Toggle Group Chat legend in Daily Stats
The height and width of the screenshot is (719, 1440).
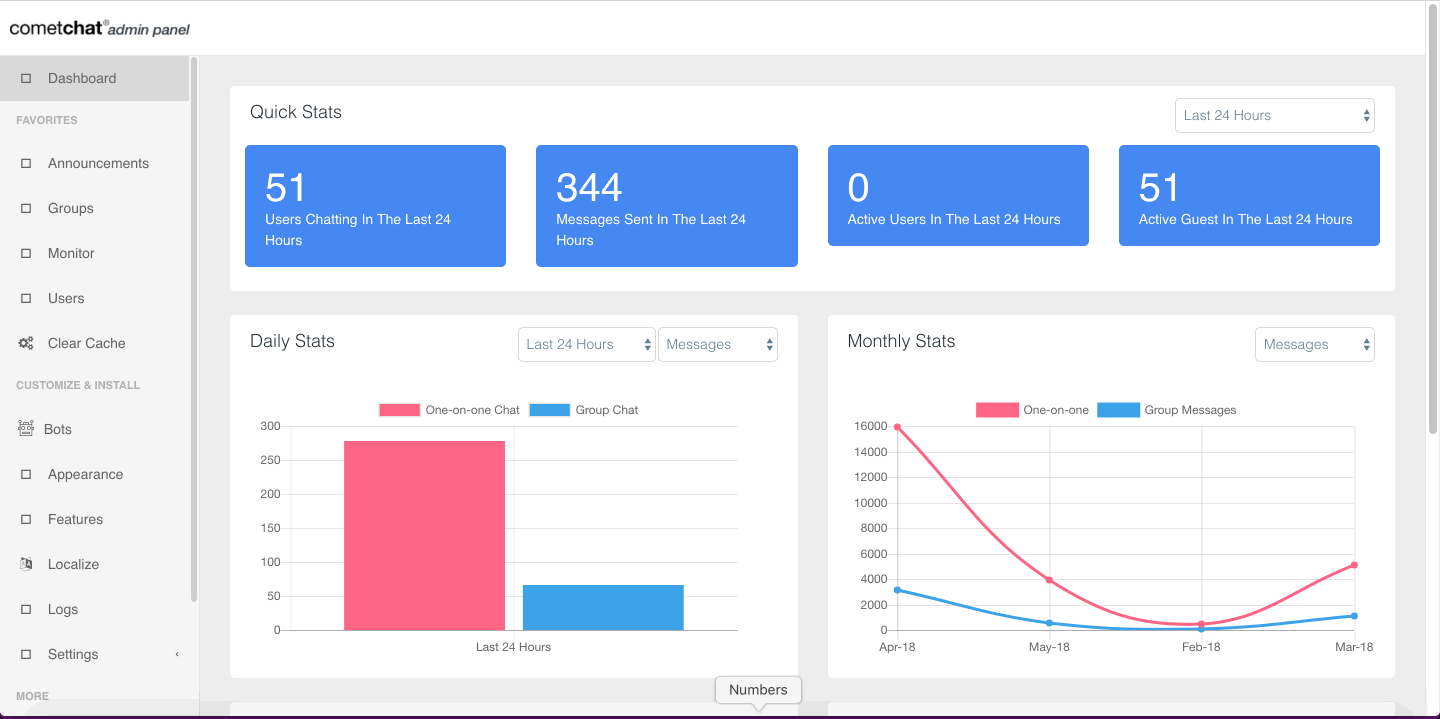[x=583, y=410]
